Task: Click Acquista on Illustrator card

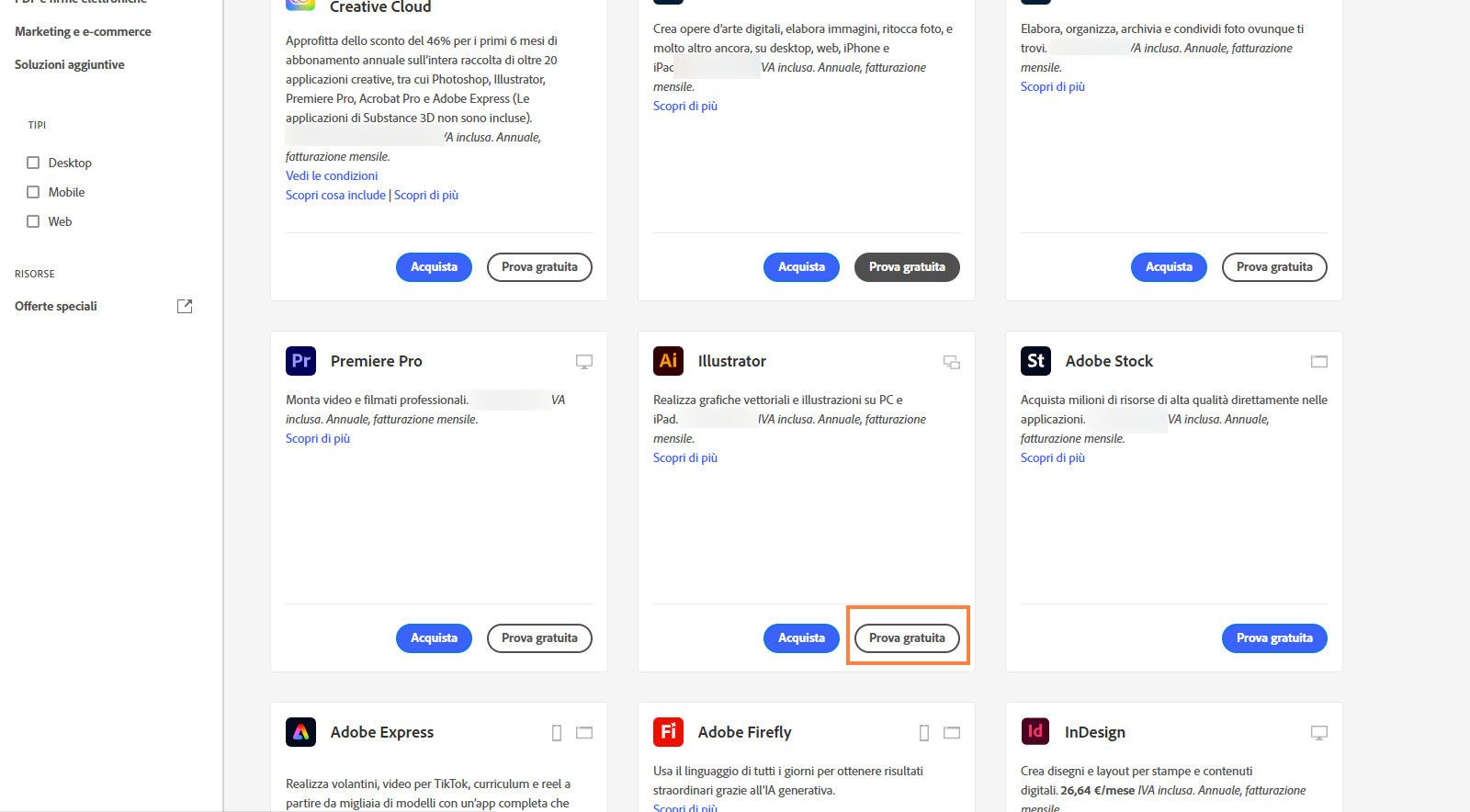Action: 801,638
